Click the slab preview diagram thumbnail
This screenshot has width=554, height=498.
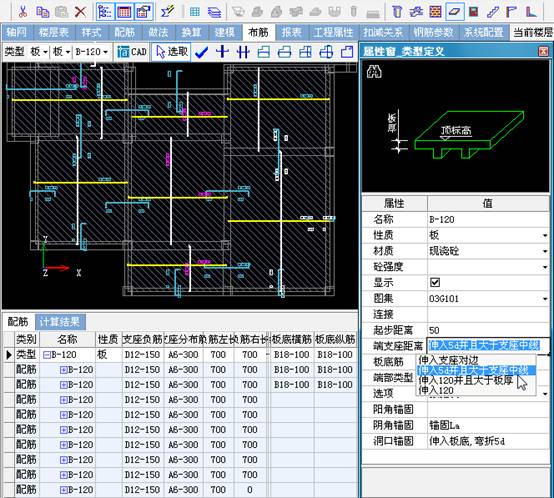click(456, 126)
